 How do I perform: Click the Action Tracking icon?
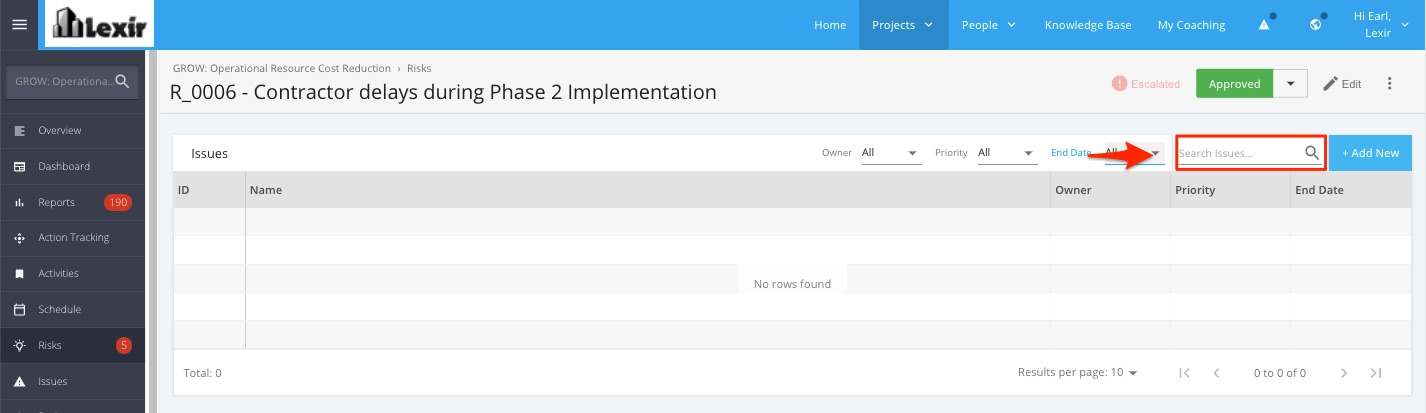tap(19, 238)
